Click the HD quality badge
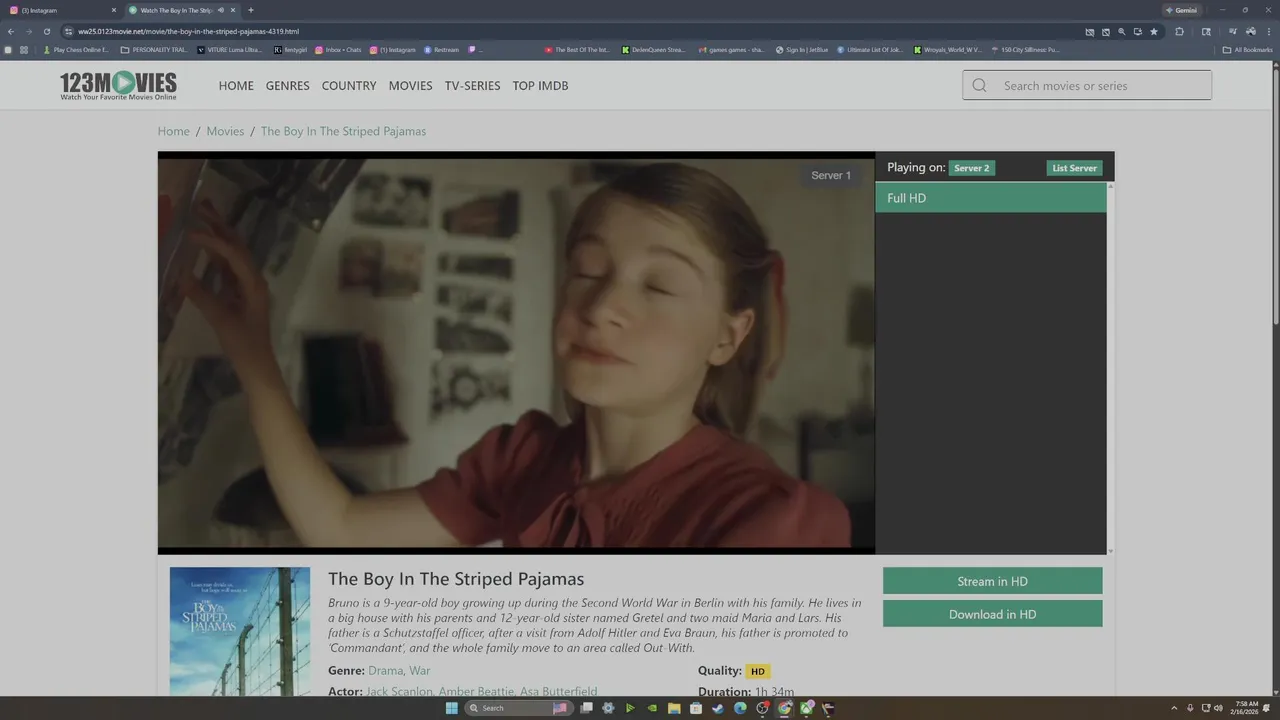 click(x=758, y=671)
